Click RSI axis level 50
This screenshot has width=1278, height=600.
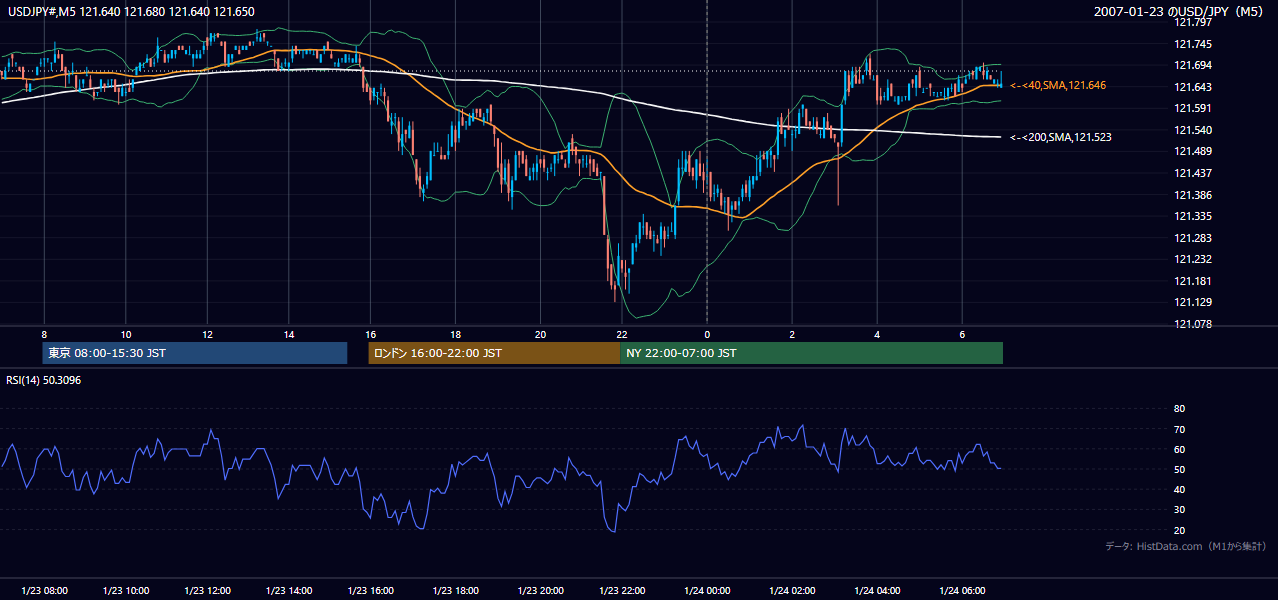[1179, 469]
